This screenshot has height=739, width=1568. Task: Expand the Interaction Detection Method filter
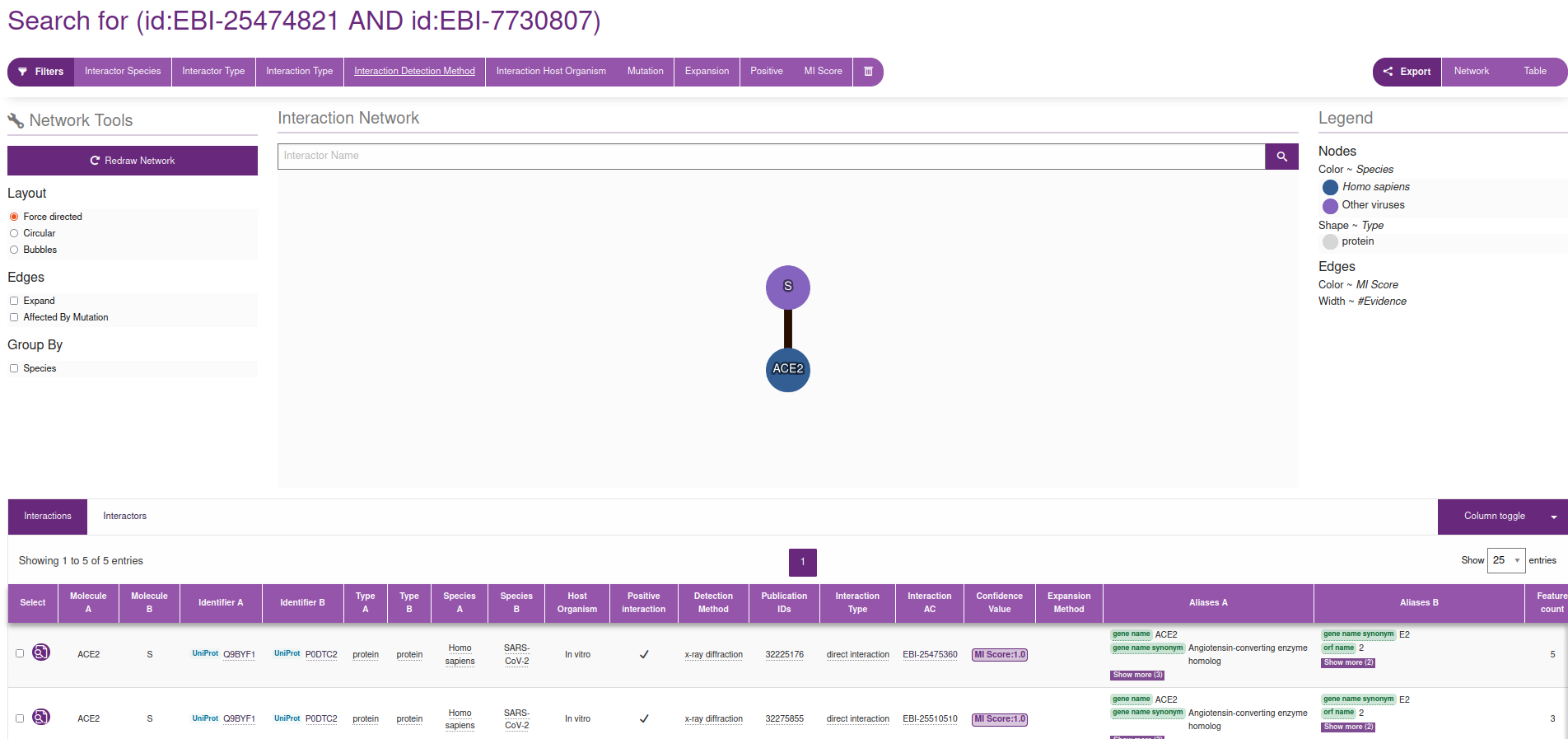point(414,72)
